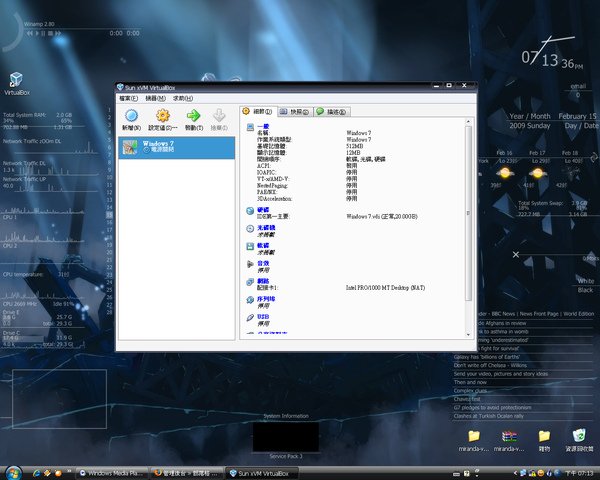Open the Help (H) menu in VirtualBox
This screenshot has height=480, width=600.
[x=183, y=98]
